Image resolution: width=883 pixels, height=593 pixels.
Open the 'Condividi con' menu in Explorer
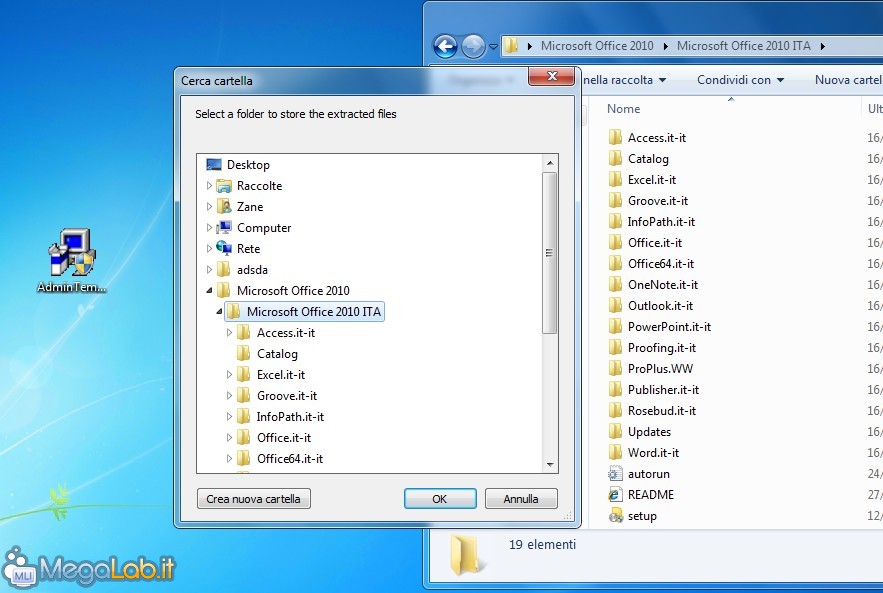pyautogui.click(x=741, y=80)
